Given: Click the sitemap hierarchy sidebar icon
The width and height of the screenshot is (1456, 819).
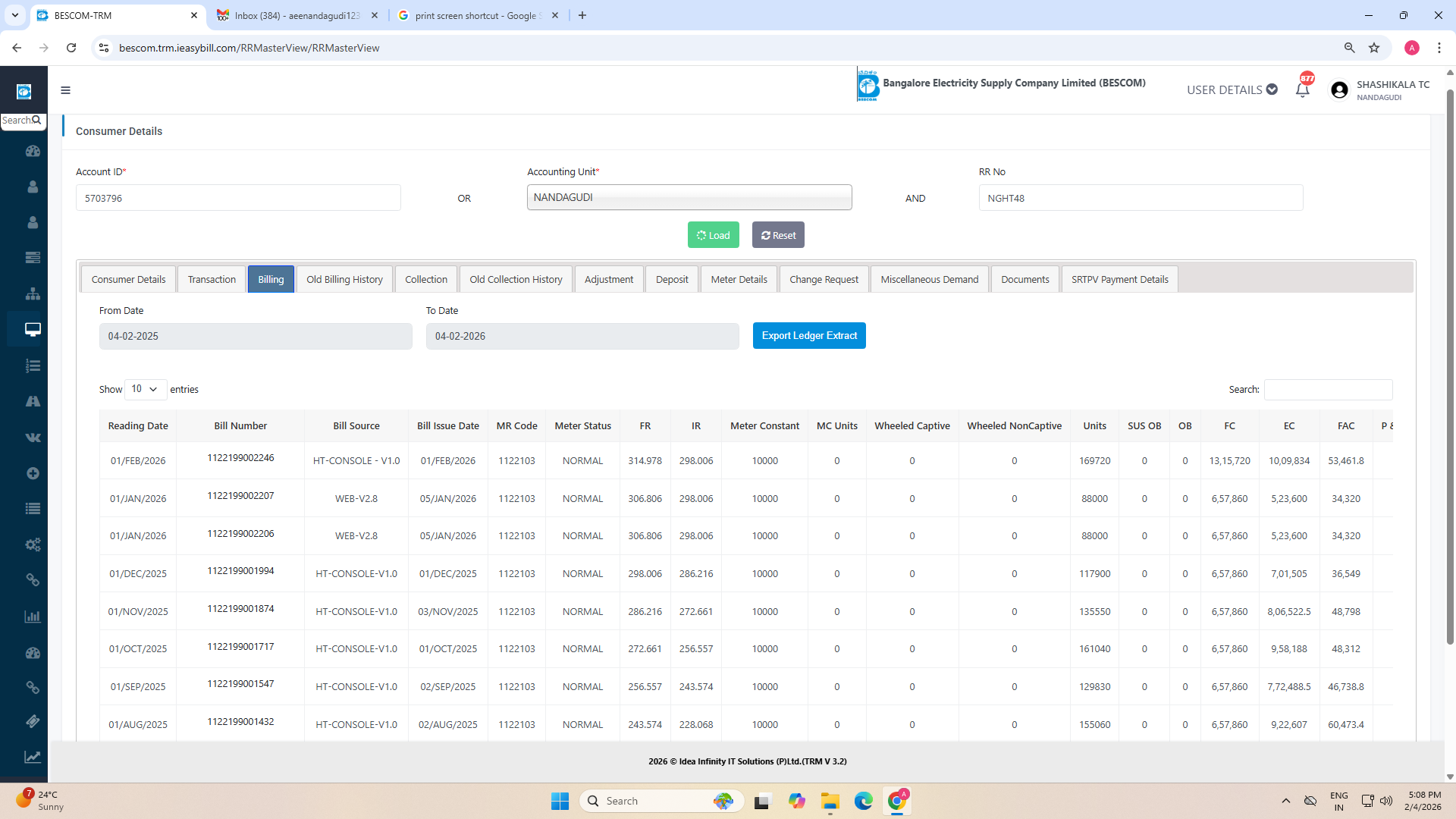Looking at the screenshot, I should pyautogui.click(x=33, y=293).
